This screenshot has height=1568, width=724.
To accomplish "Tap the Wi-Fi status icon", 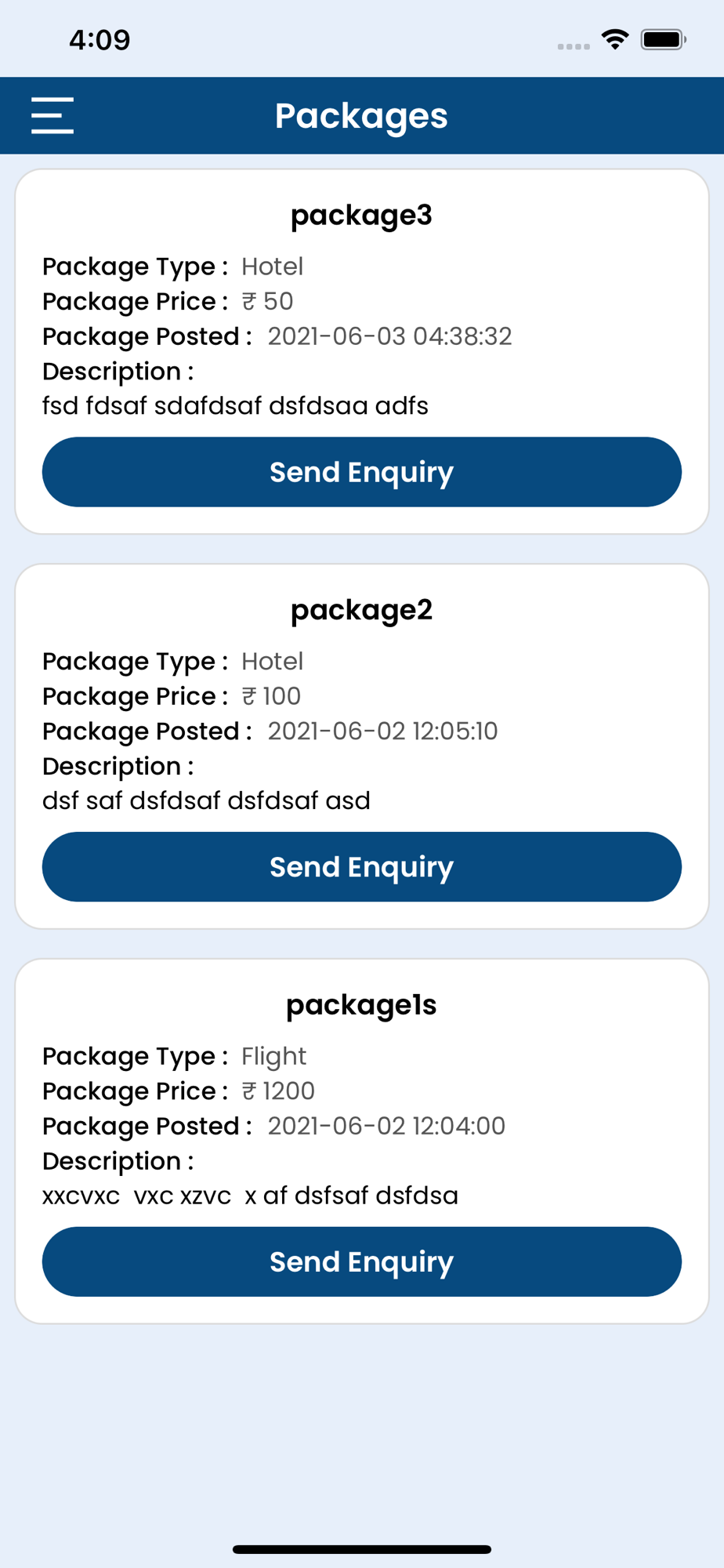I will point(615,39).
